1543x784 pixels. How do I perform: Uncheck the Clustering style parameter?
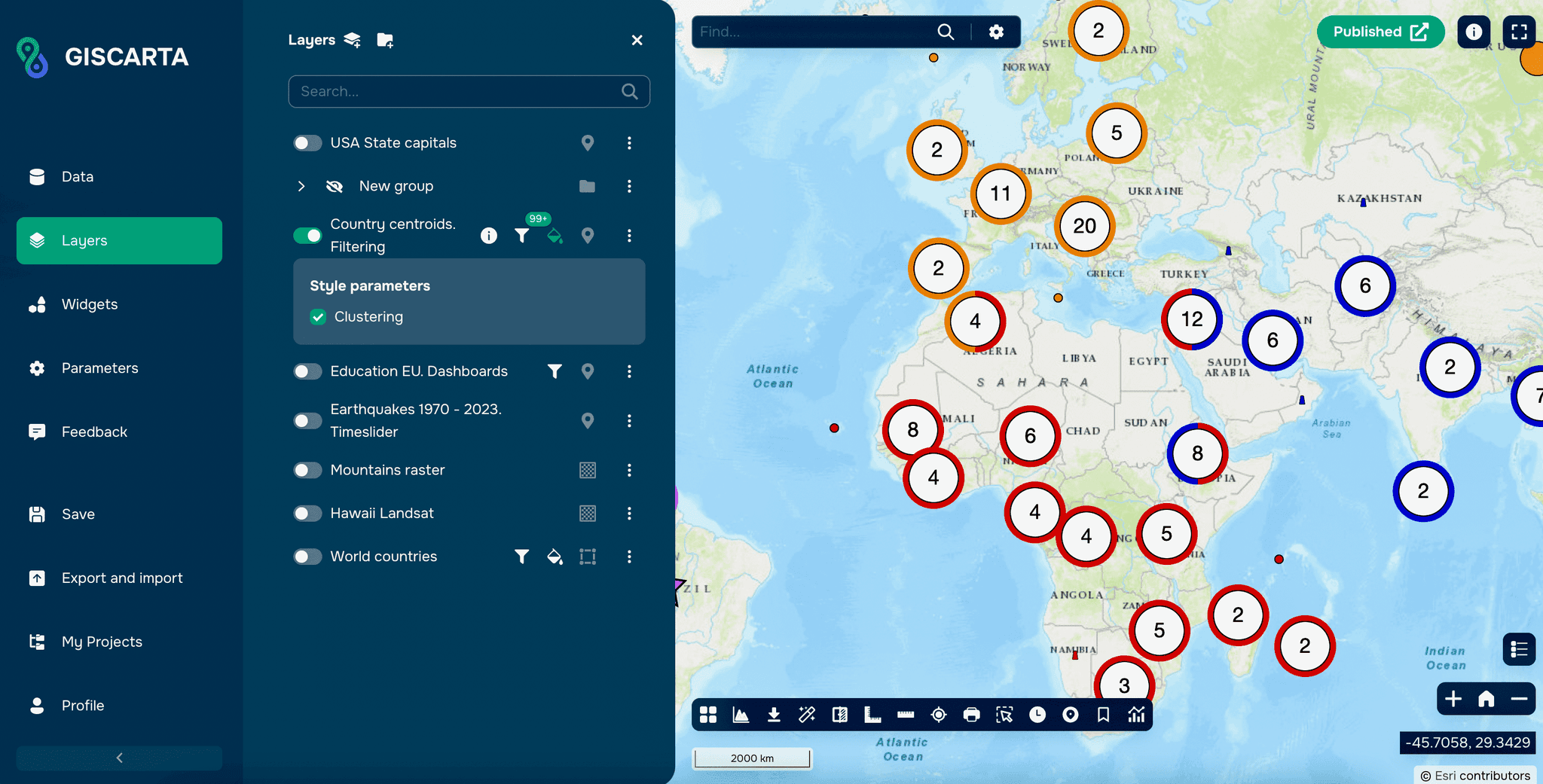click(x=317, y=316)
